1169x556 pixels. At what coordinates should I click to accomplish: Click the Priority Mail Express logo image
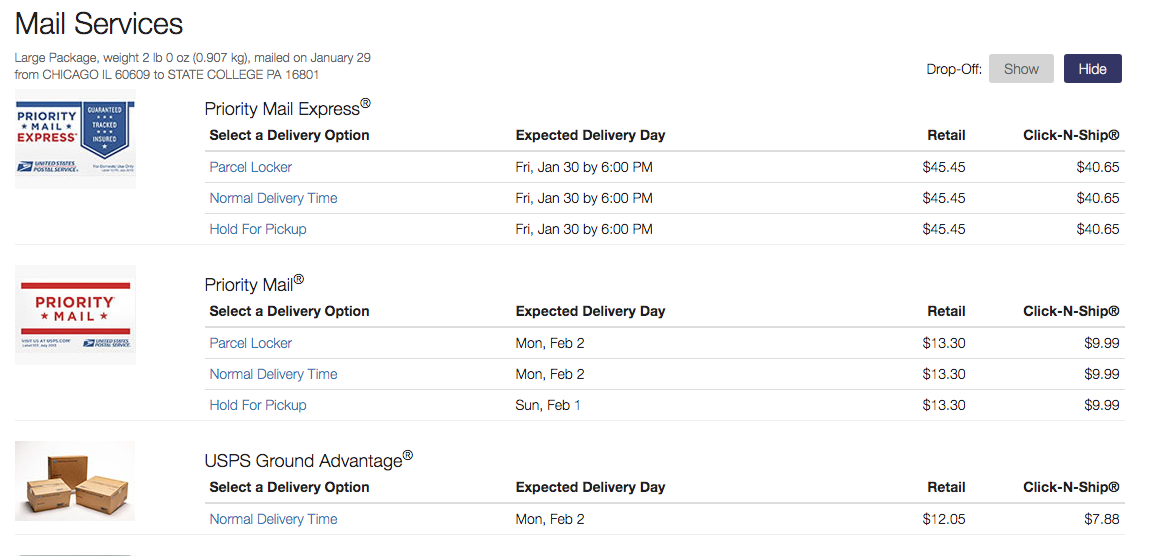point(75,139)
